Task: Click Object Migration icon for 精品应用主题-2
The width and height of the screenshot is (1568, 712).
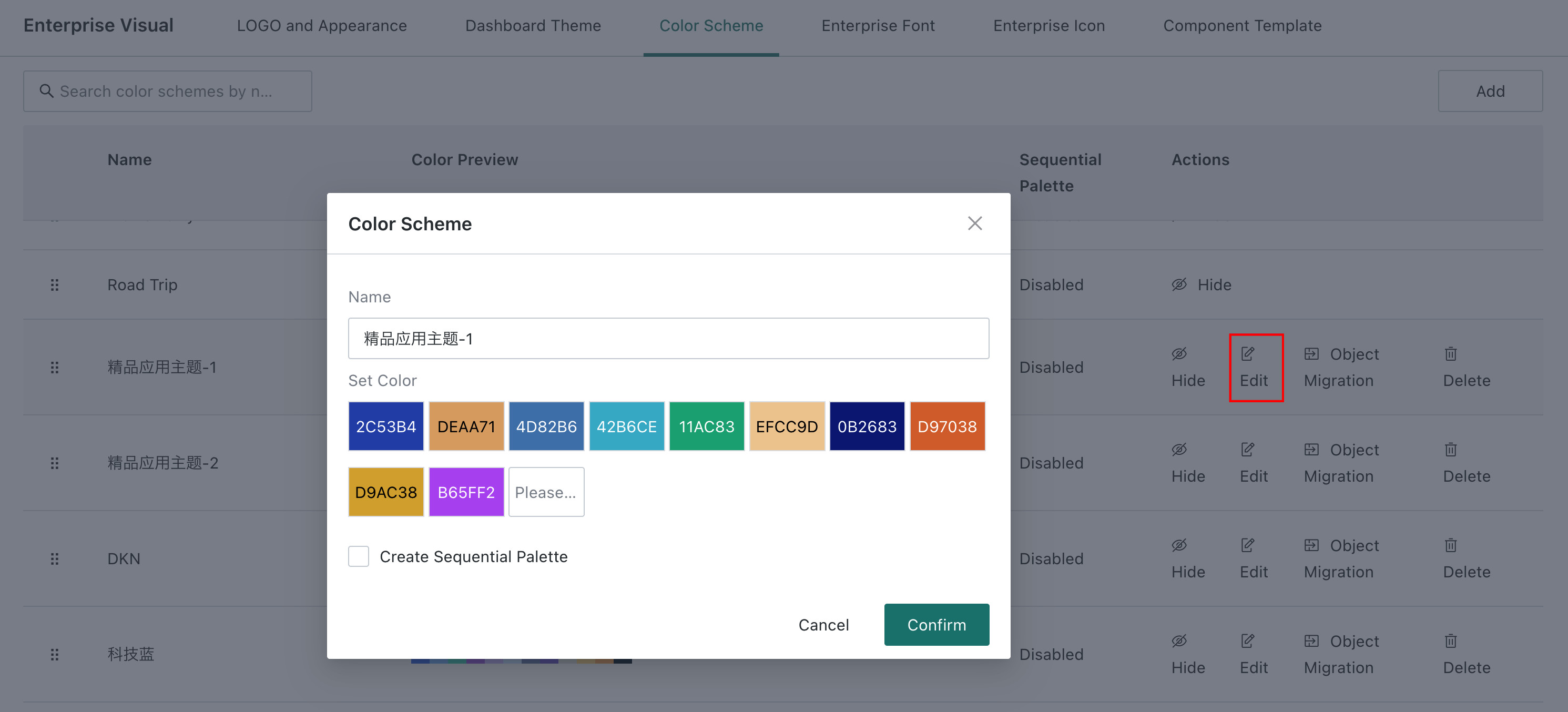Action: point(1311,450)
